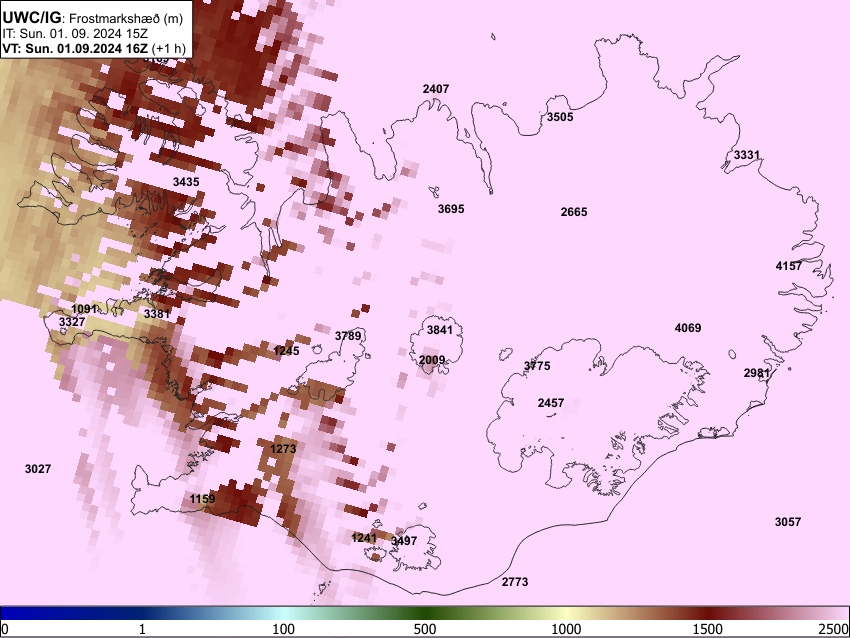850x638 pixels.
Task: Click the map value 3695
Action: [x=451, y=209]
